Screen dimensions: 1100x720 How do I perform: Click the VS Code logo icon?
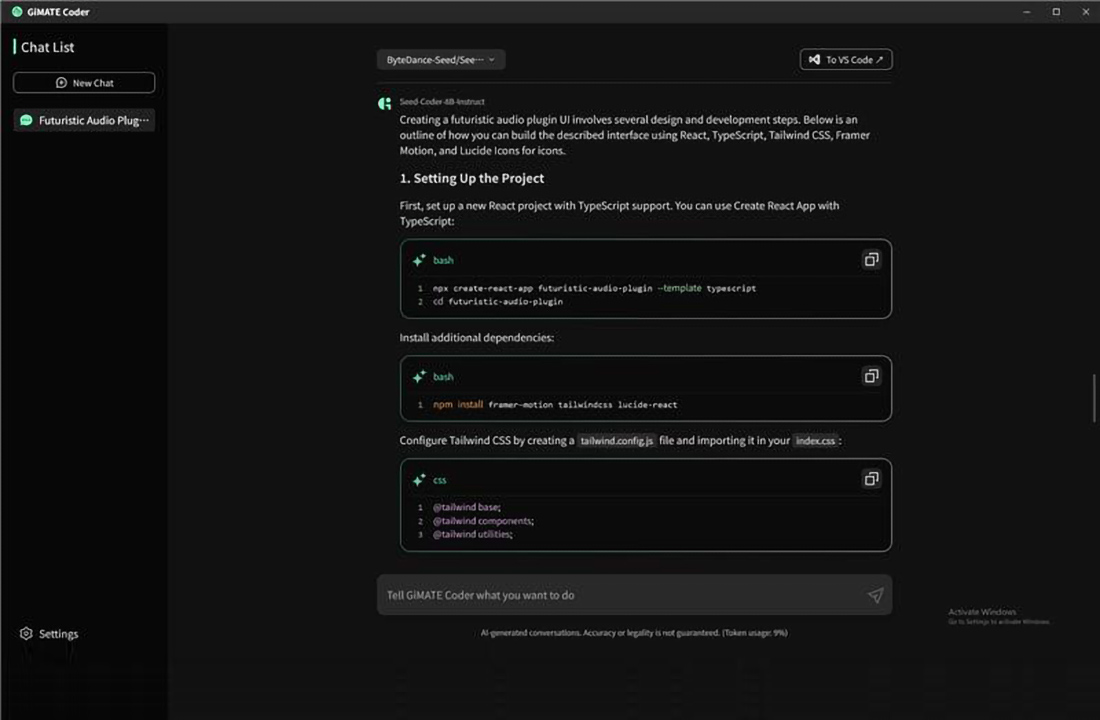(x=814, y=60)
